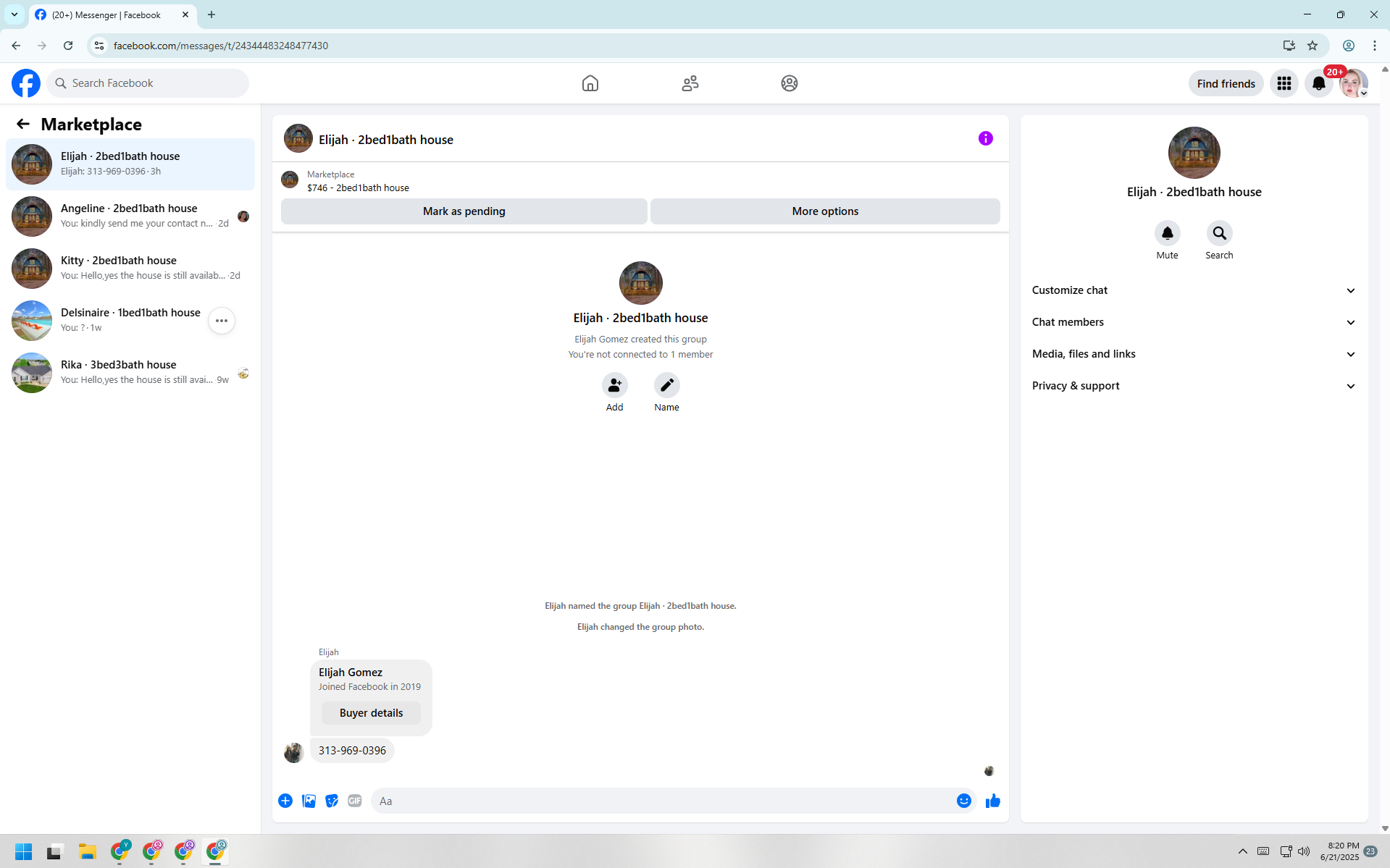Open the Home feed icon
The image size is (1390, 868).
click(590, 83)
